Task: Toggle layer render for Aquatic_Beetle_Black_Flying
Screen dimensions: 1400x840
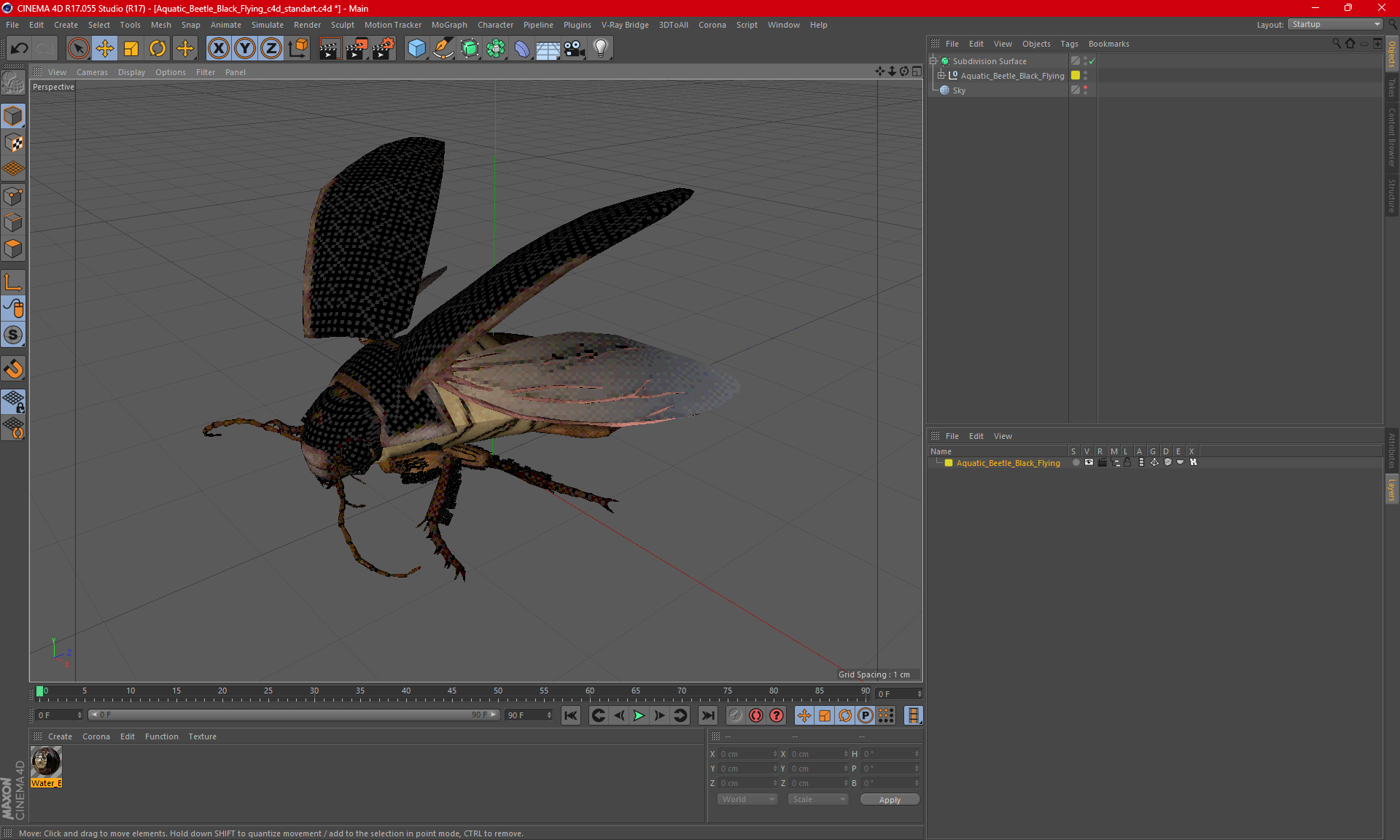Action: click(1102, 462)
